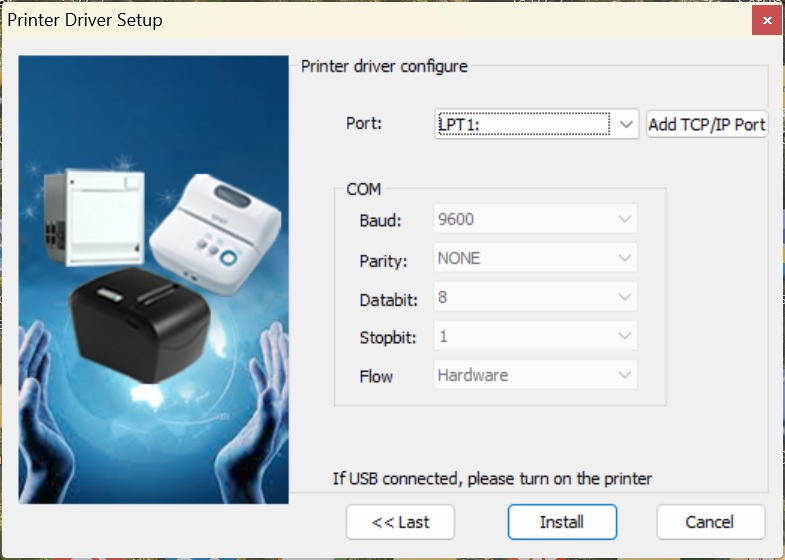785x560 pixels.
Task: Click the Port: label
Action: pyautogui.click(x=364, y=124)
